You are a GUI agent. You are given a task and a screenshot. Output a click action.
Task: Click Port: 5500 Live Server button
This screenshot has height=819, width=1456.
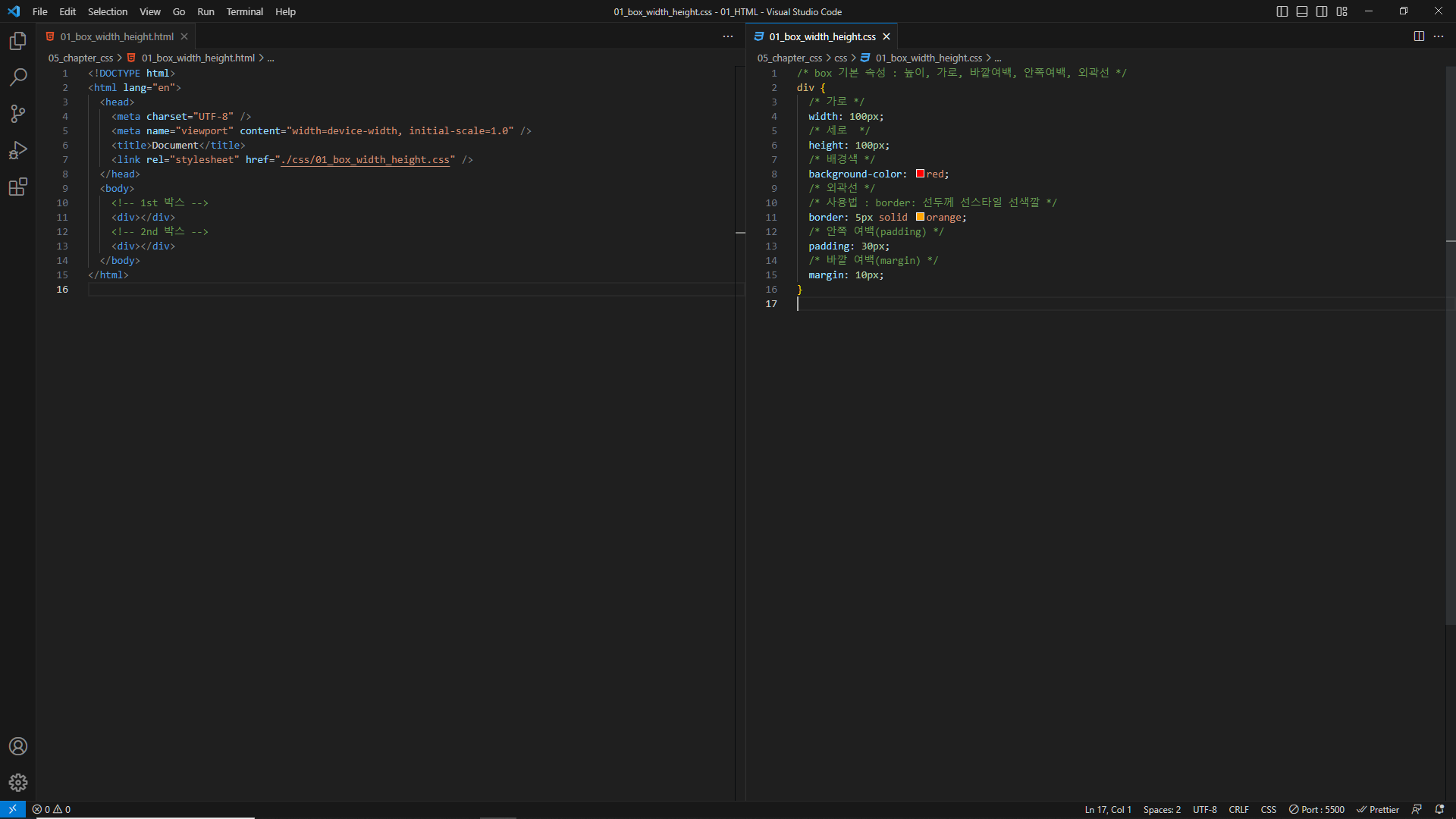click(x=1316, y=809)
